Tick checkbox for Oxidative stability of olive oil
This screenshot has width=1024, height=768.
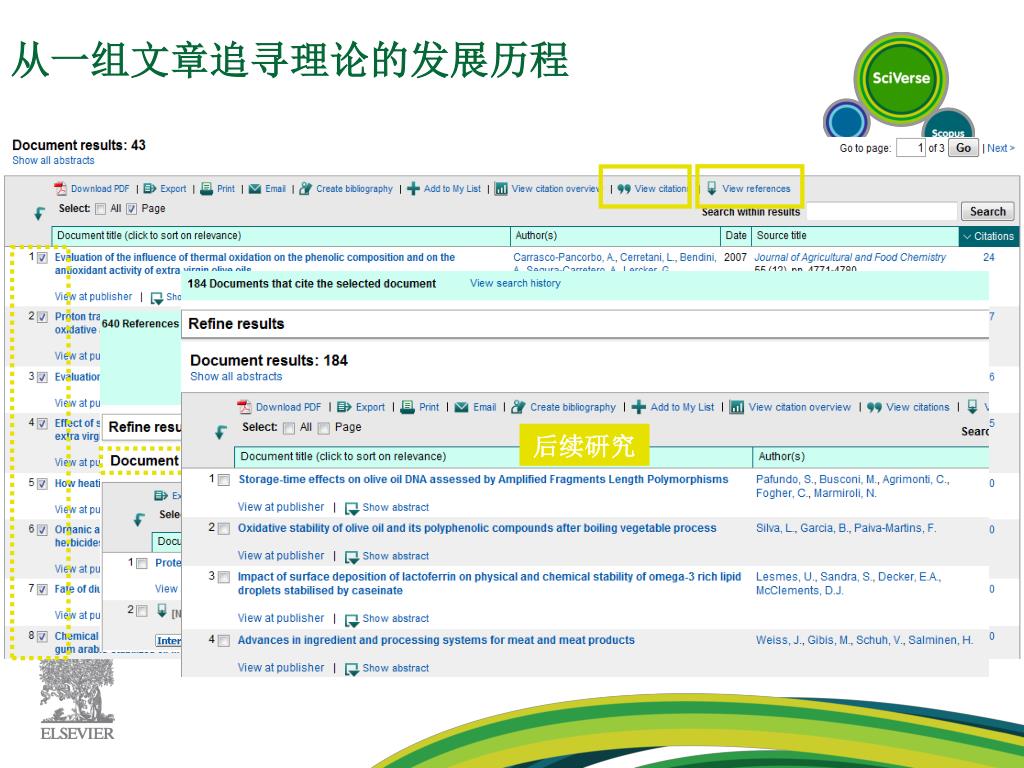tap(223, 528)
